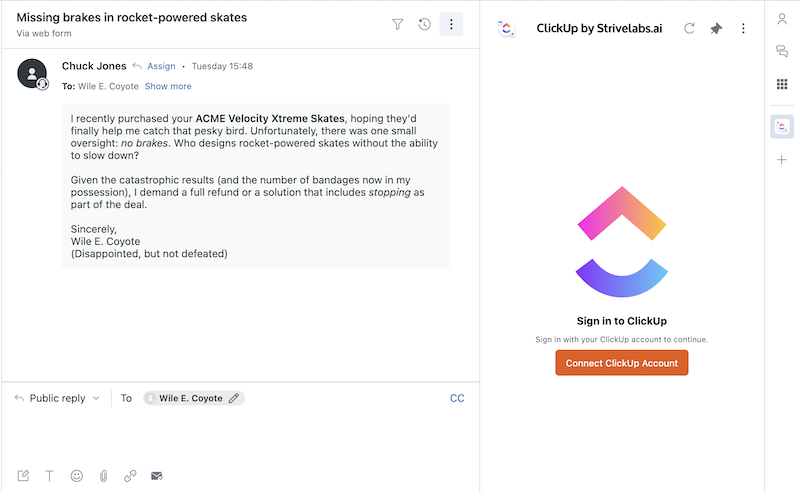Viewport: 800px width, 493px height.
Task: Open the ticket events history icon
Action: click(425, 24)
